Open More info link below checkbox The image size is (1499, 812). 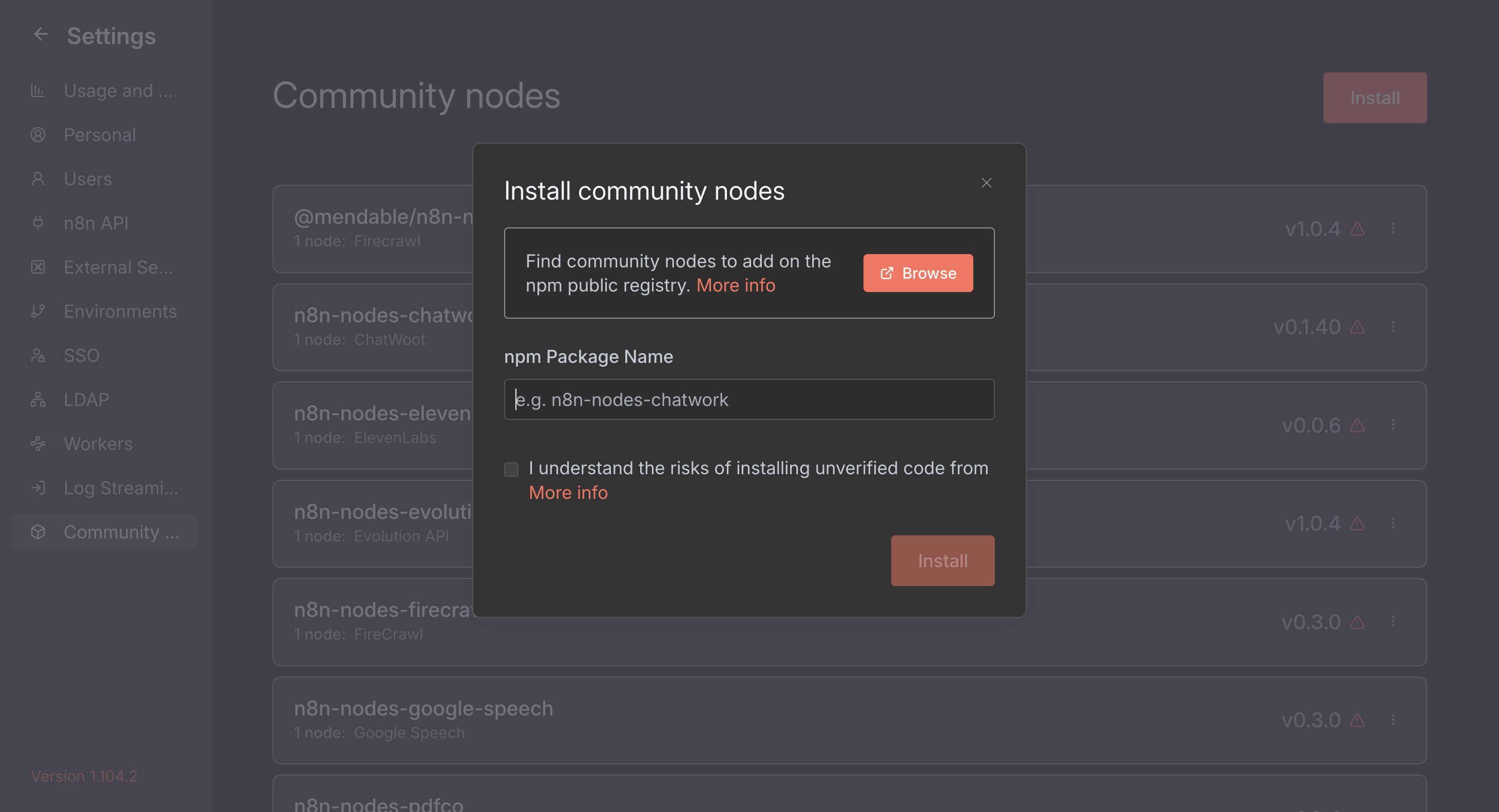coord(568,493)
